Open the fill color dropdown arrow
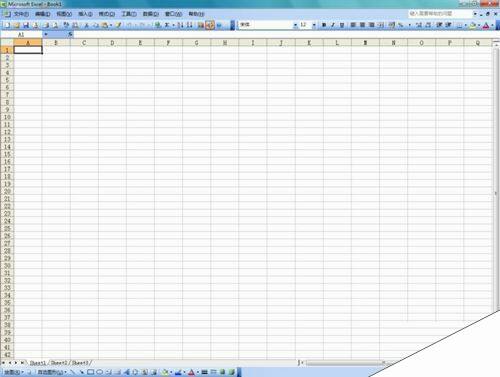 pyautogui.click(x=479, y=25)
